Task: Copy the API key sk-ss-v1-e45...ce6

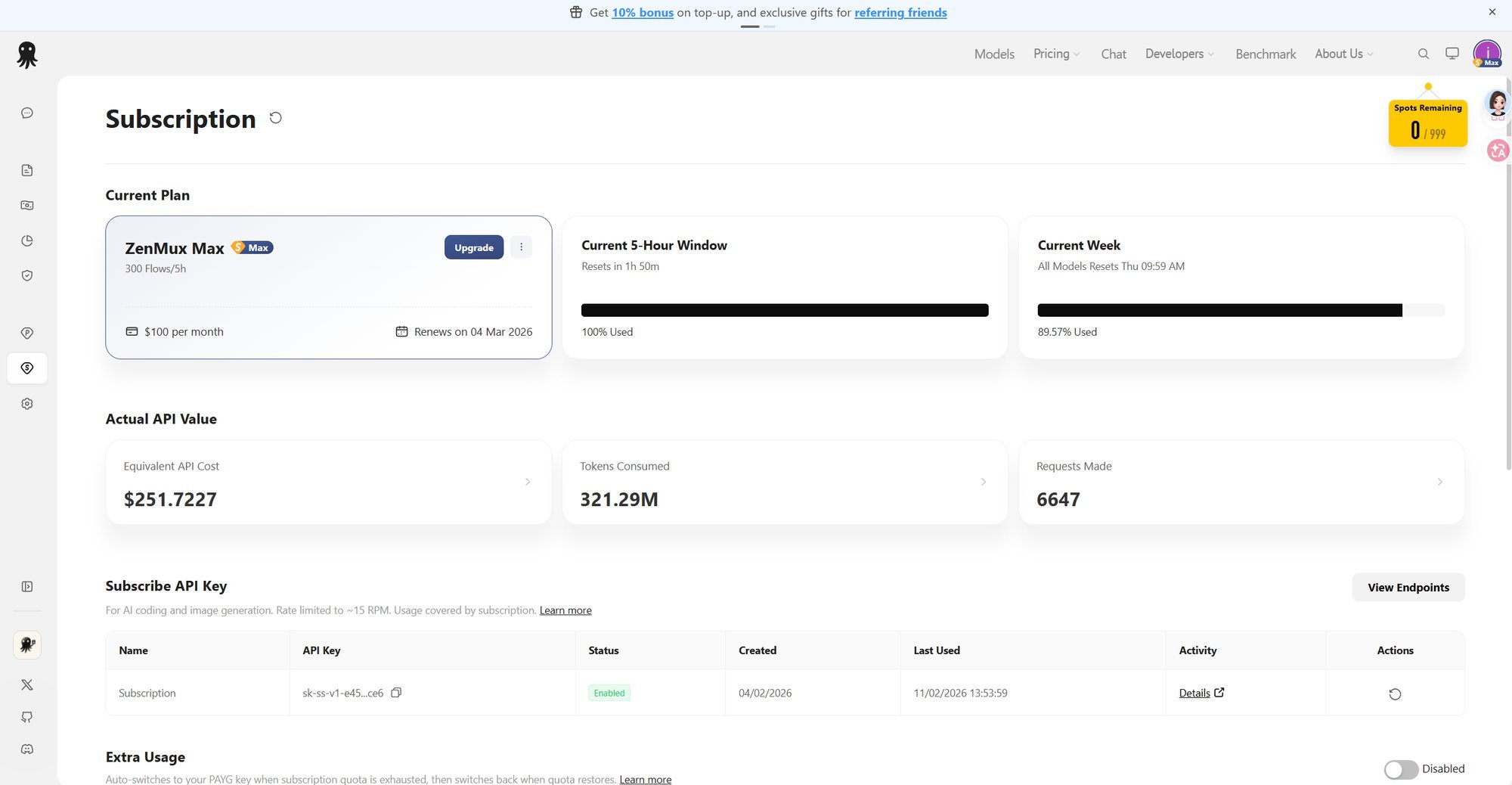Action: (396, 693)
